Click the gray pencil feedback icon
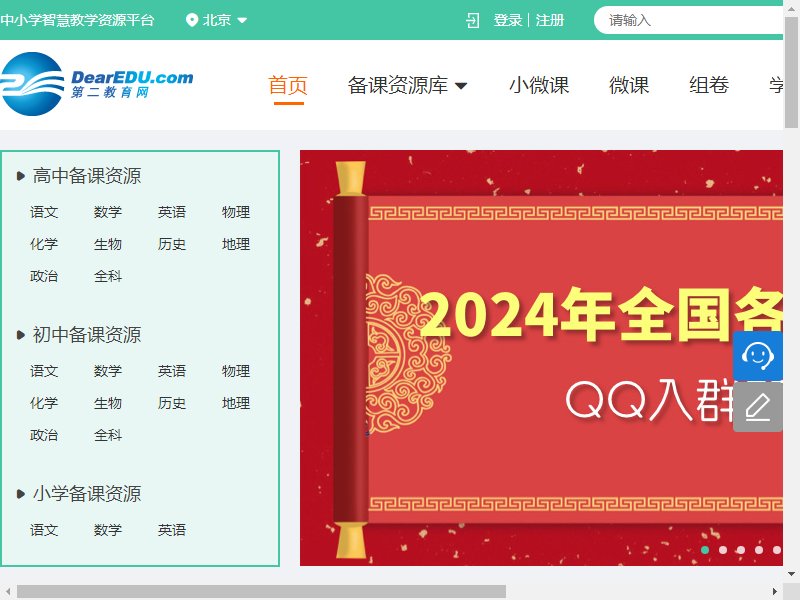Image resolution: width=800 pixels, height=600 pixels. coord(758,407)
